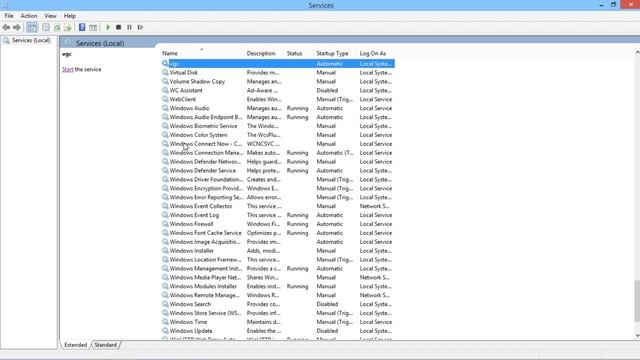Switch to the Extended tab
Viewport: 640px width, 360px height.
click(76, 345)
